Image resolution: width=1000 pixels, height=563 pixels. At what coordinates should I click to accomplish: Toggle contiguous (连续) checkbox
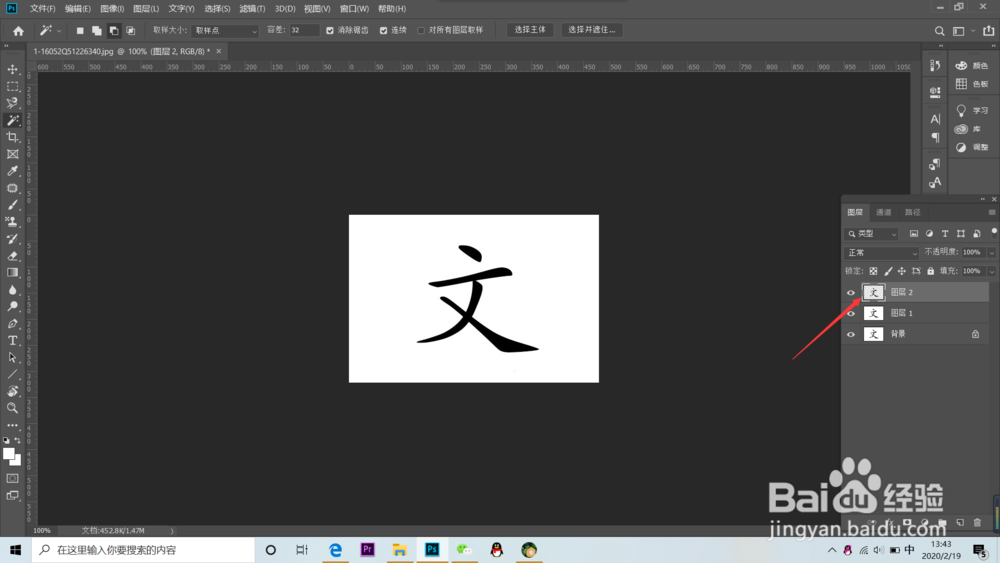(x=383, y=31)
